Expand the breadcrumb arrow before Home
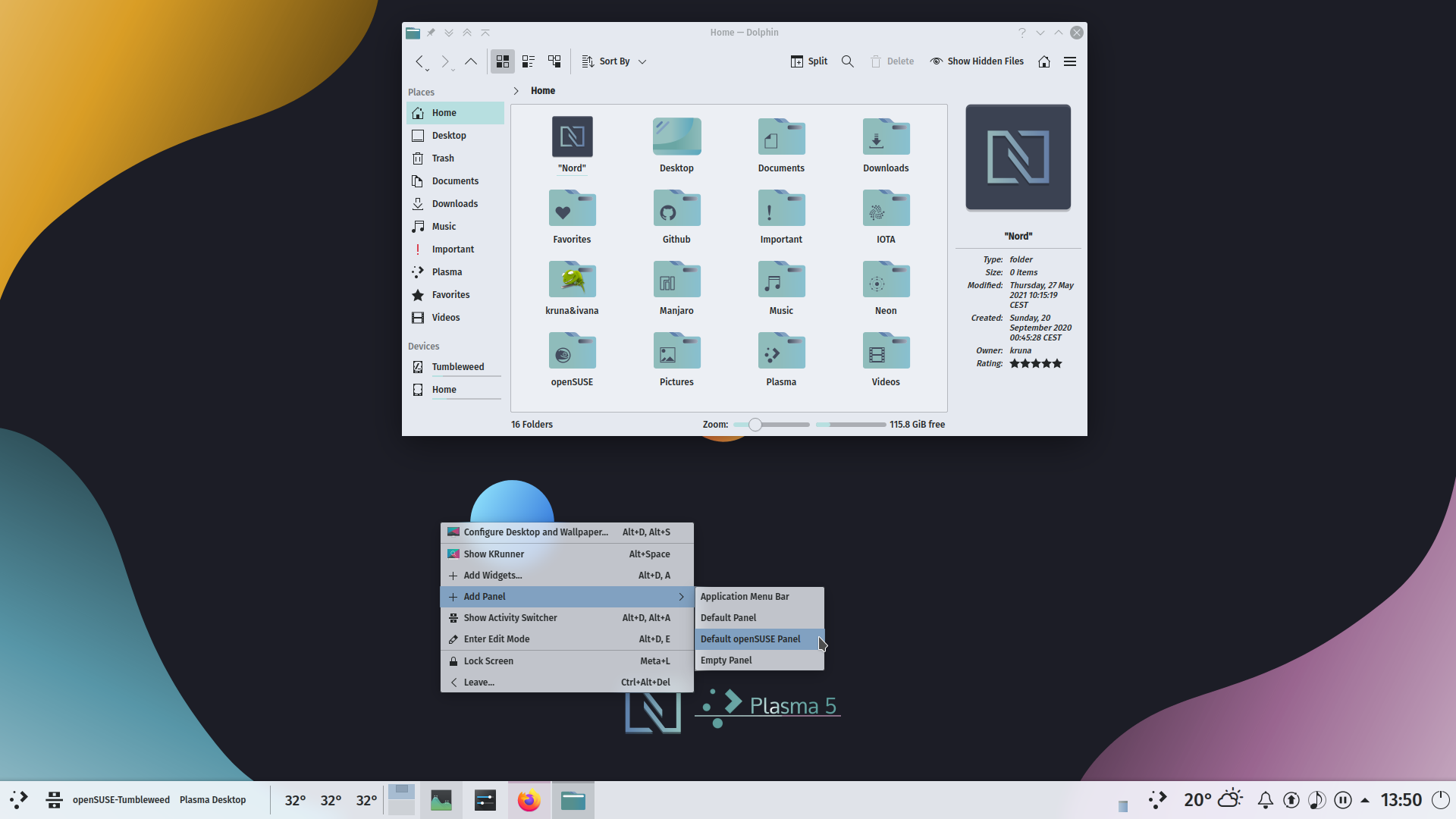 (516, 91)
